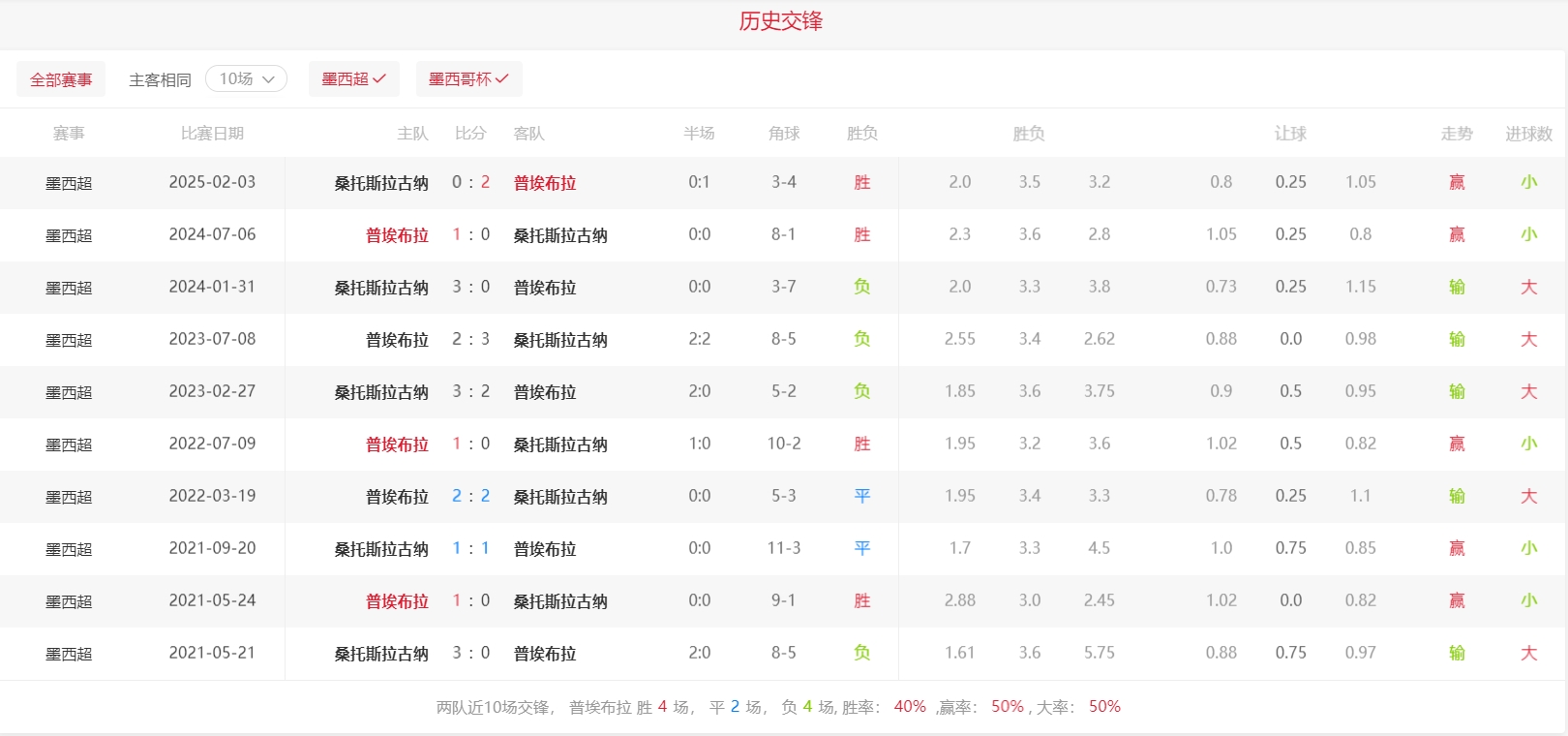Click the 比赛日期 column header

(x=212, y=134)
